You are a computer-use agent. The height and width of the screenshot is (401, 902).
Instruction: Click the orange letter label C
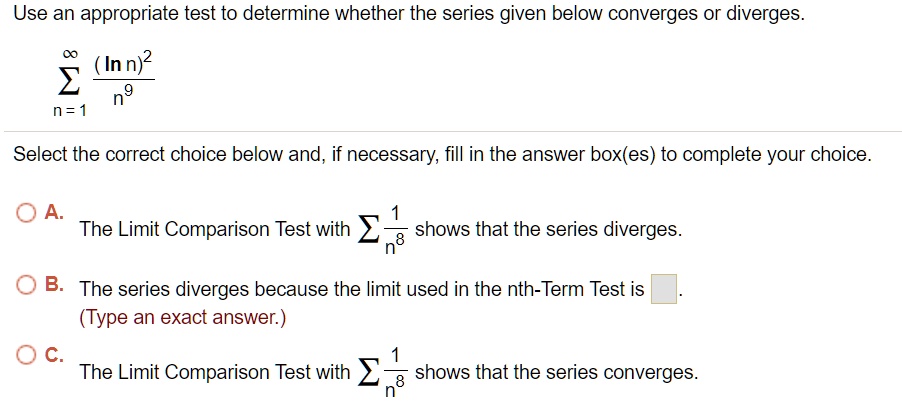click(x=53, y=356)
